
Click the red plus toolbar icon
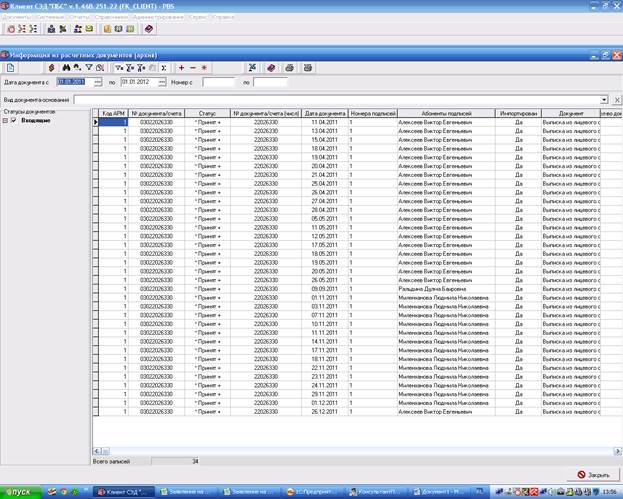coord(182,68)
